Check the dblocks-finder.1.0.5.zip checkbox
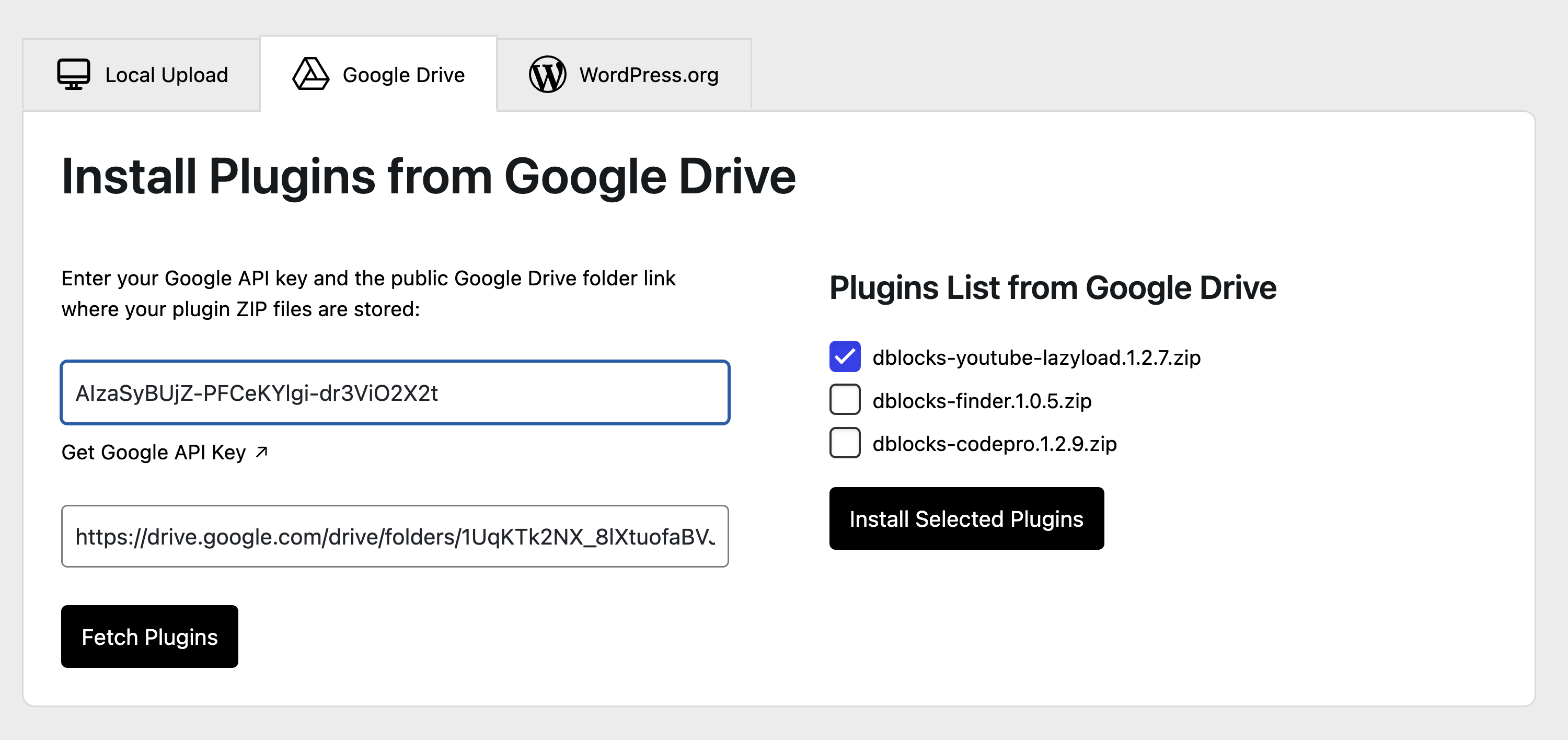 click(x=845, y=399)
